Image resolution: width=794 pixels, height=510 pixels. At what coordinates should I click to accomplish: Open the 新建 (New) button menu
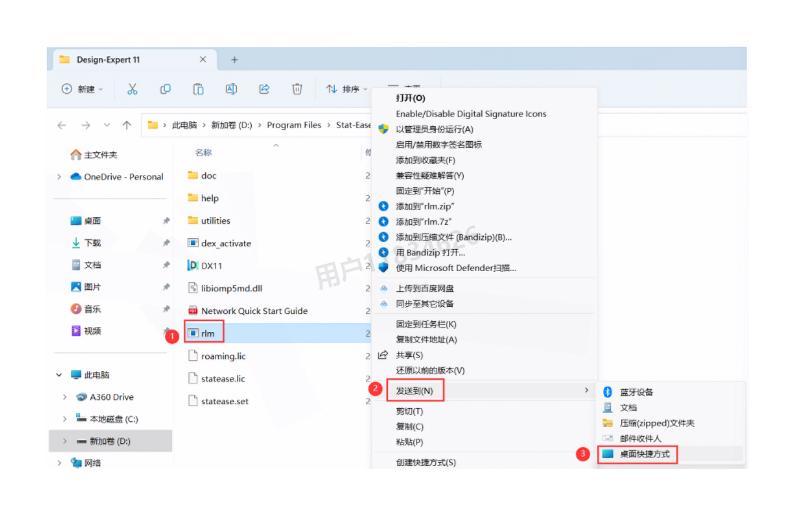[x=82, y=89]
